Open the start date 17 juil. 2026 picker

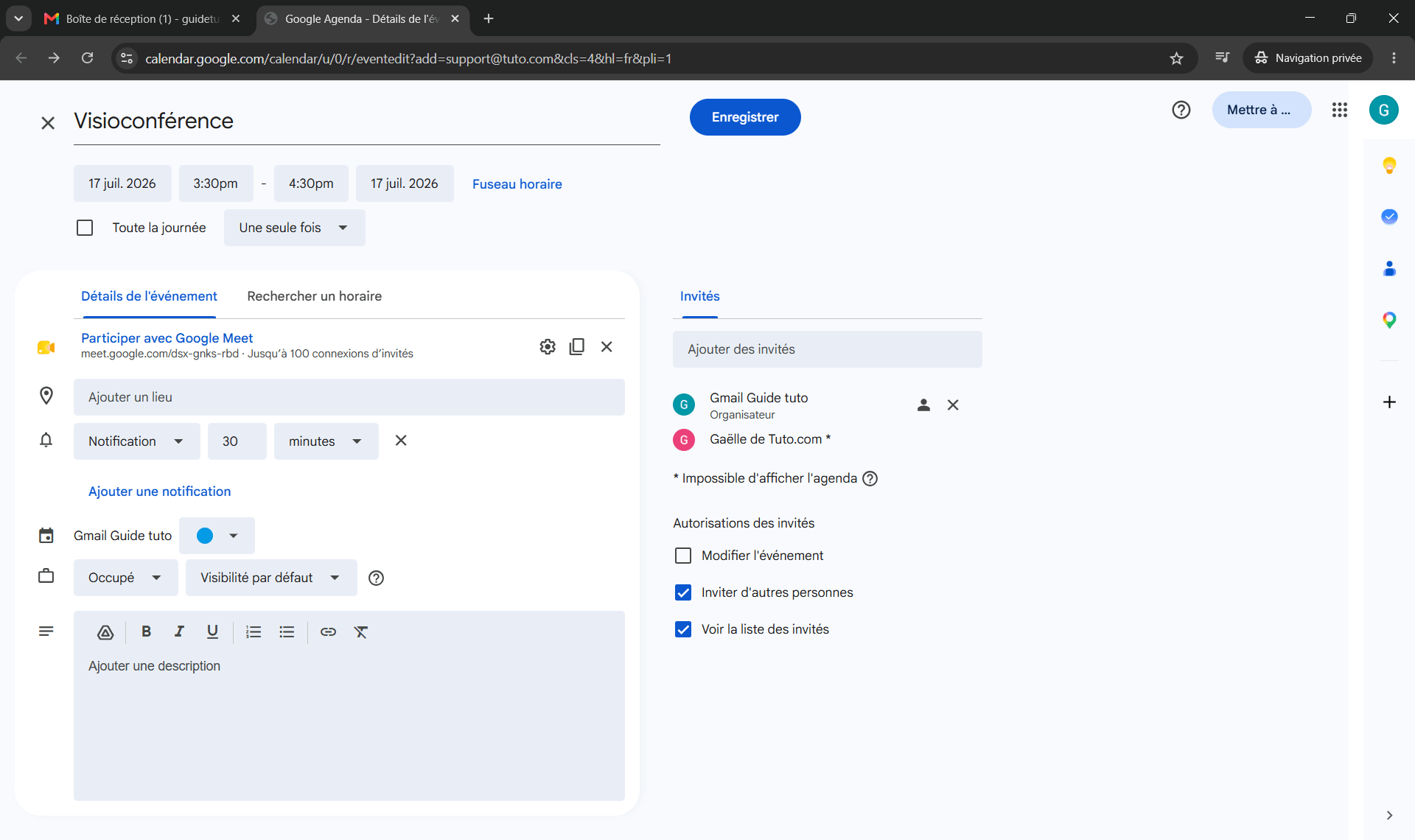(x=122, y=183)
